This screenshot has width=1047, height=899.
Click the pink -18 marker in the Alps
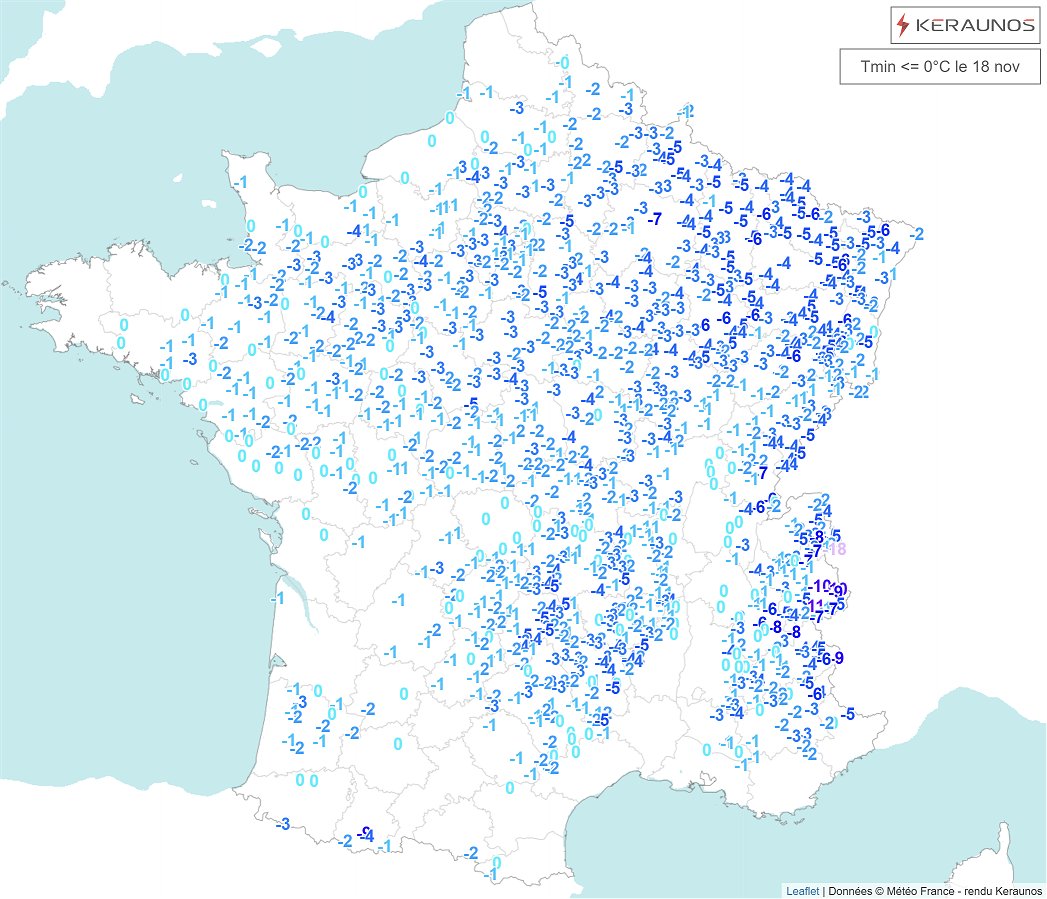point(838,548)
